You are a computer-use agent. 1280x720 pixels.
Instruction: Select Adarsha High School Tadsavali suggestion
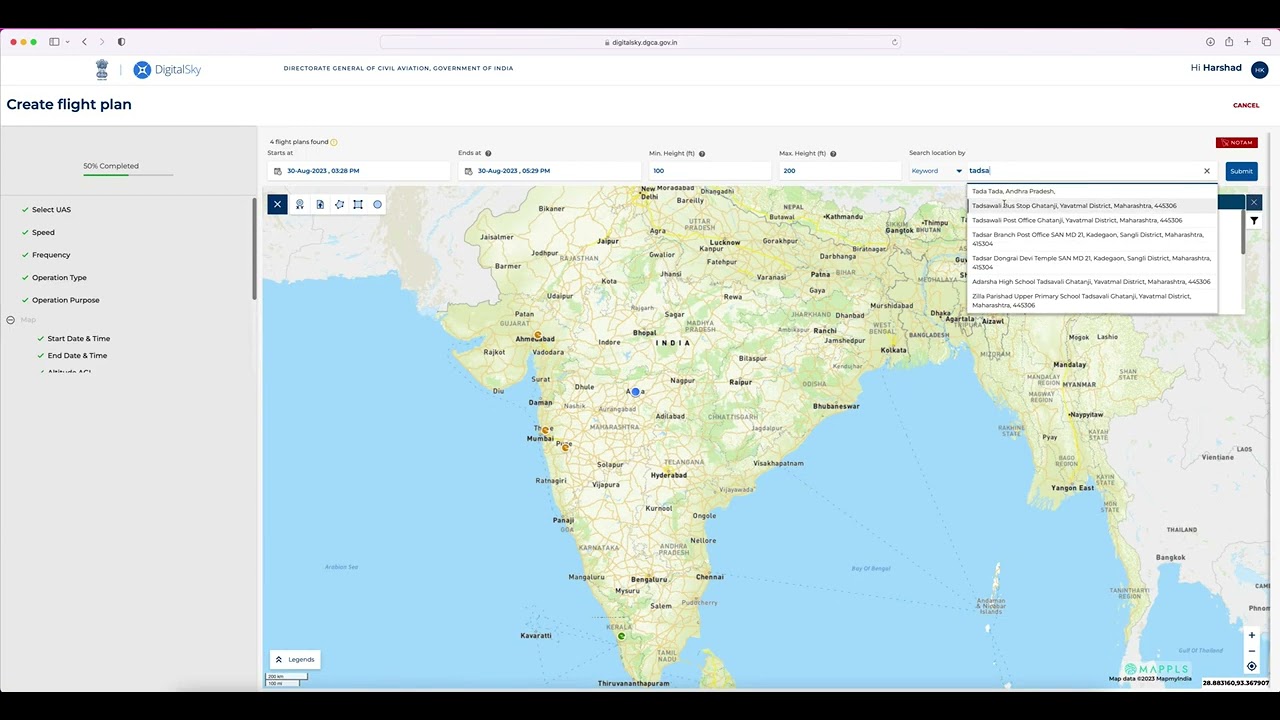click(1092, 282)
